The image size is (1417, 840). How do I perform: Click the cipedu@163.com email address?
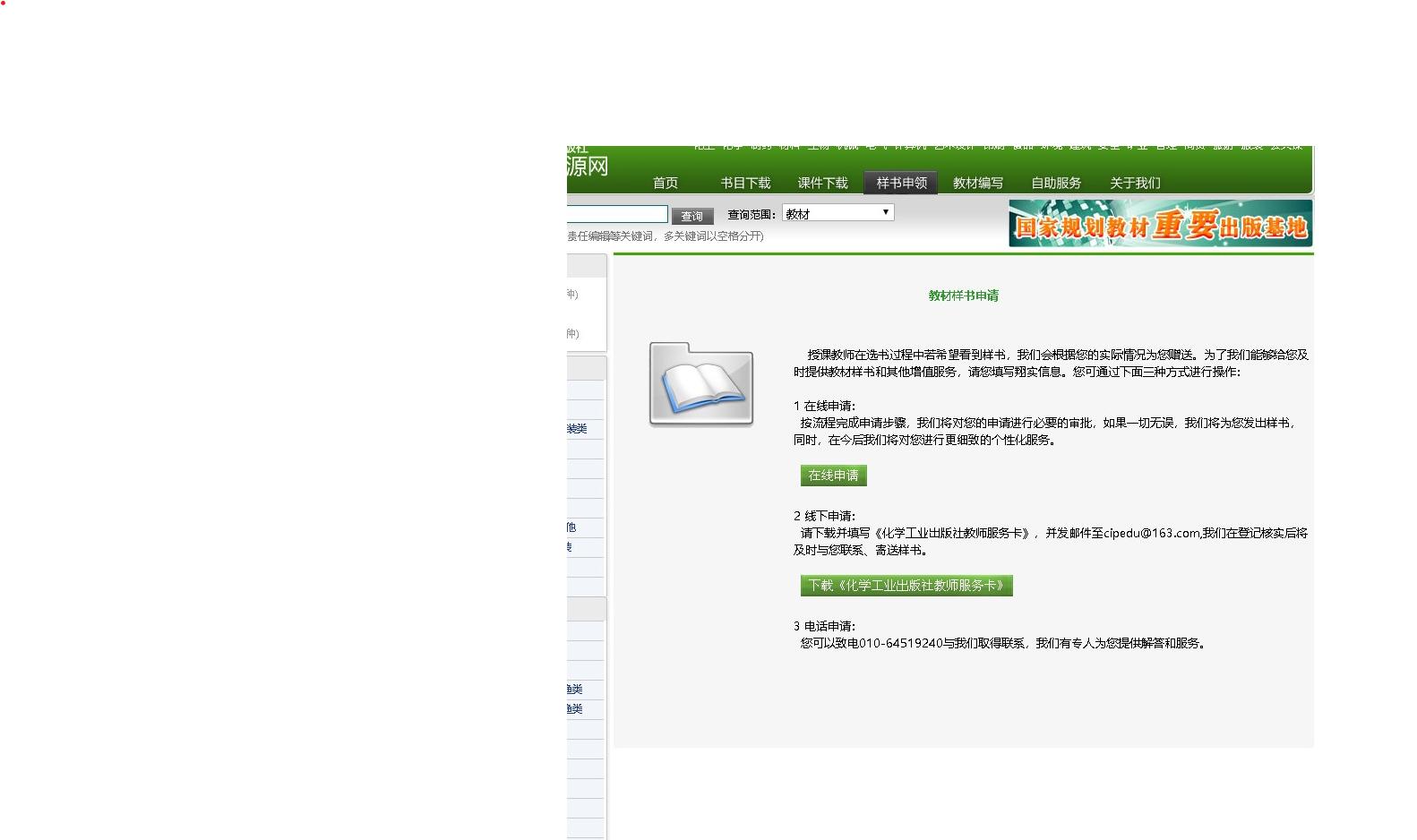pyautogui.click(x=1152, y=533)
